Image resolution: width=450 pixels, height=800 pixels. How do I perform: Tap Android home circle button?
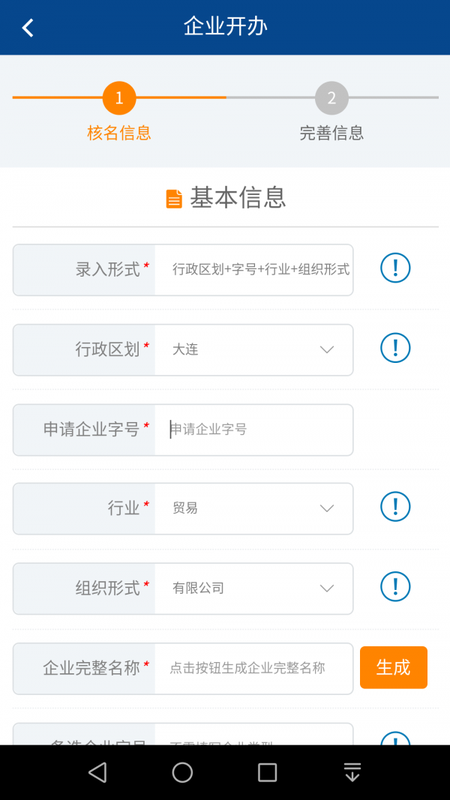(x=182, y=772)
